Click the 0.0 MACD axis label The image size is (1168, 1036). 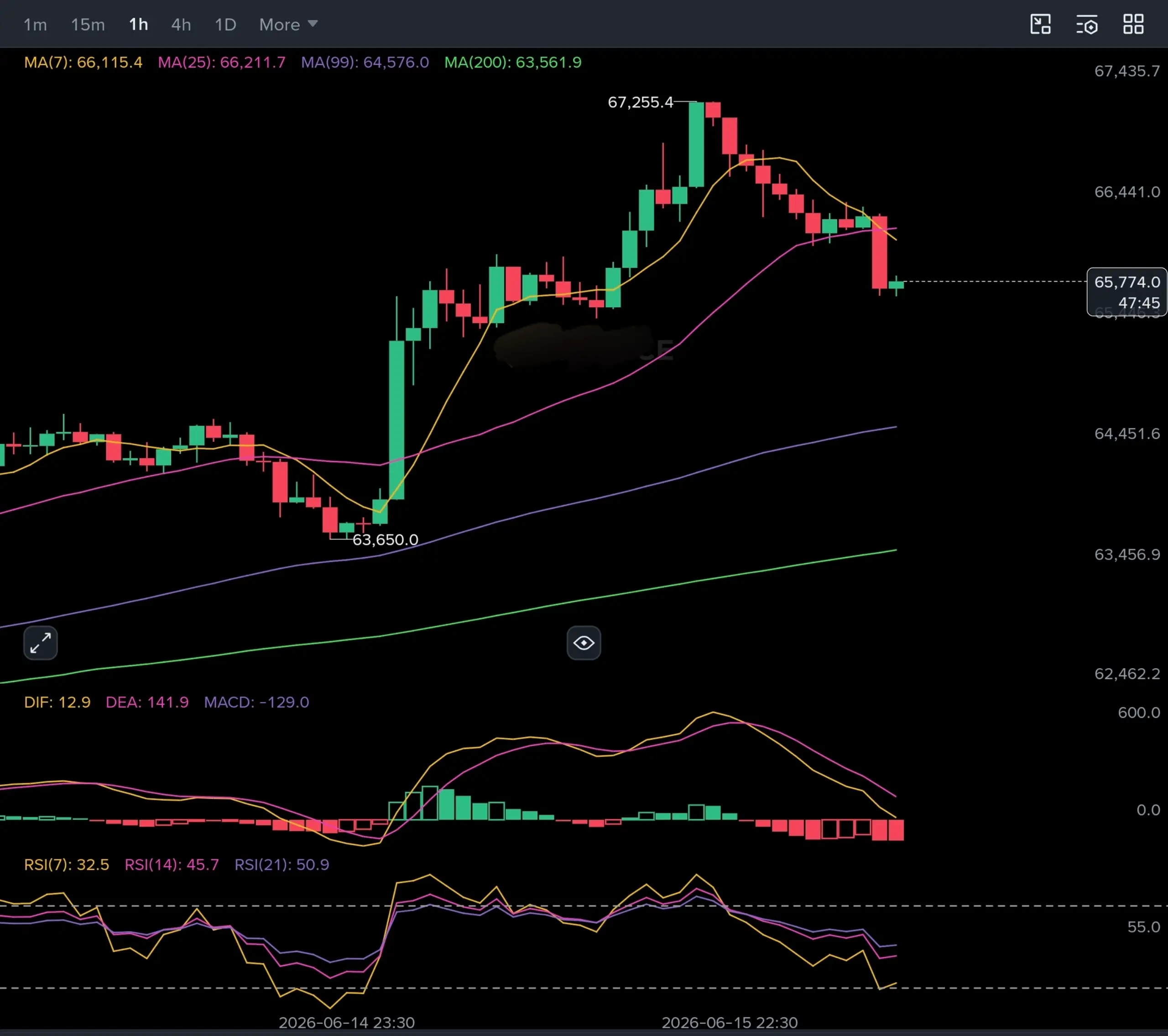click(1148, 810)
